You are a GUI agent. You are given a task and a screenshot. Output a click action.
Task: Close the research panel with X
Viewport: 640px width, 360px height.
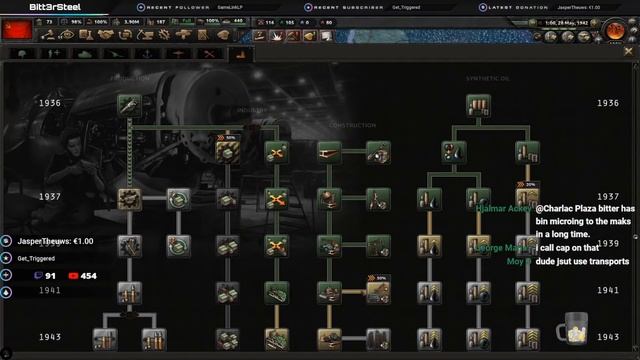click(628, 51)
